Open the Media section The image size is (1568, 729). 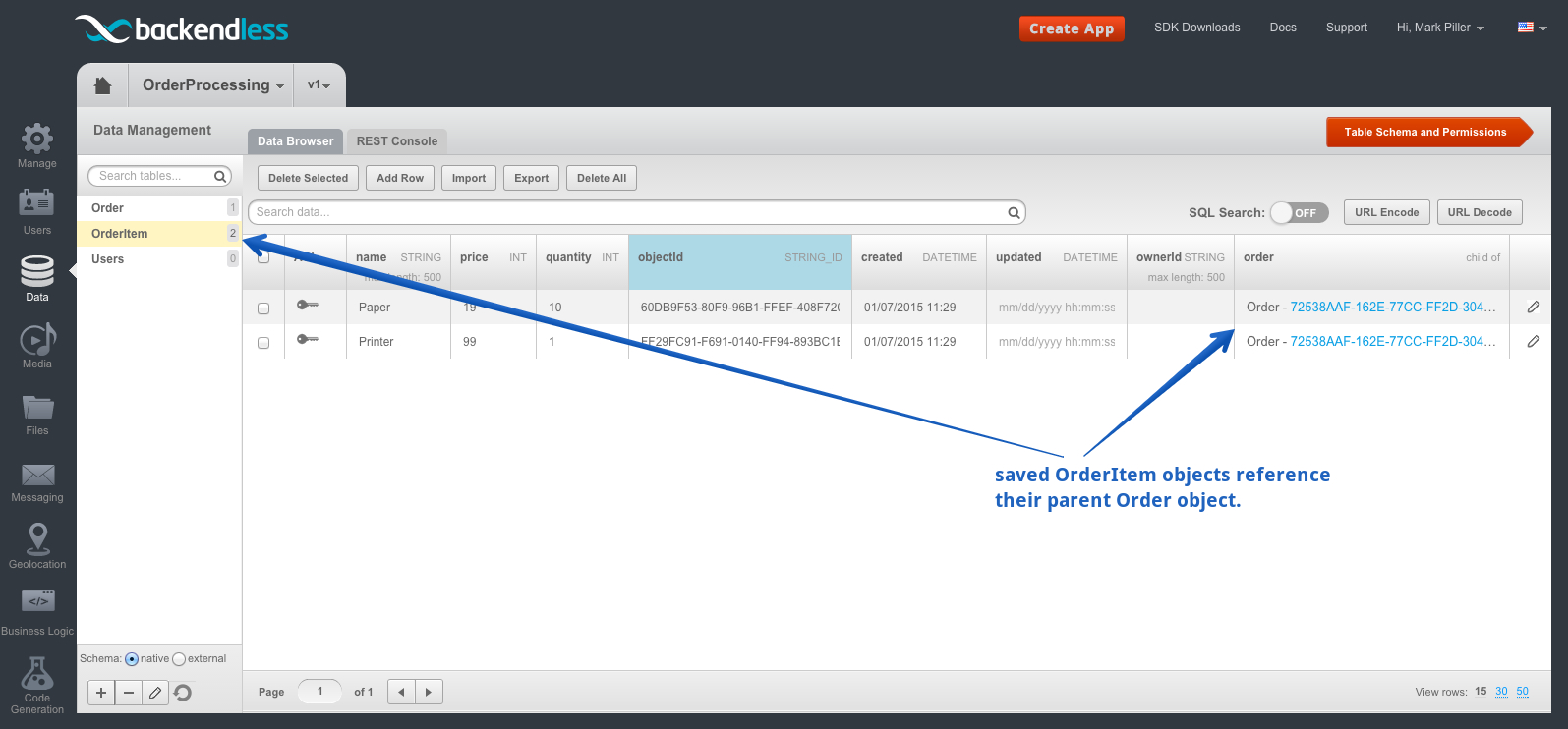pyautogui.click(x=37, y=346)
